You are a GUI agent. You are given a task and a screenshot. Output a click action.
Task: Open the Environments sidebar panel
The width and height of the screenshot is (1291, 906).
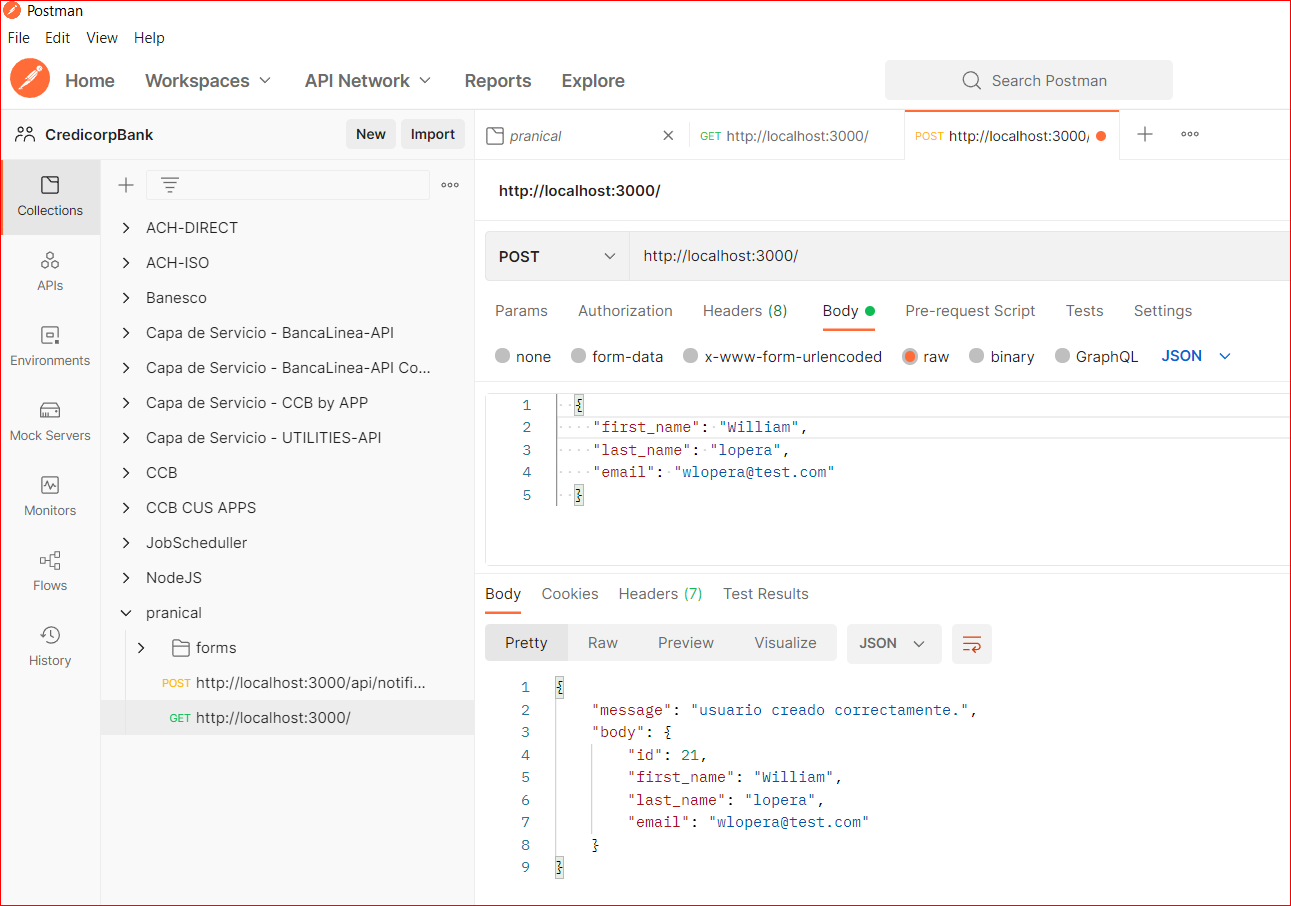pos(50,347)
